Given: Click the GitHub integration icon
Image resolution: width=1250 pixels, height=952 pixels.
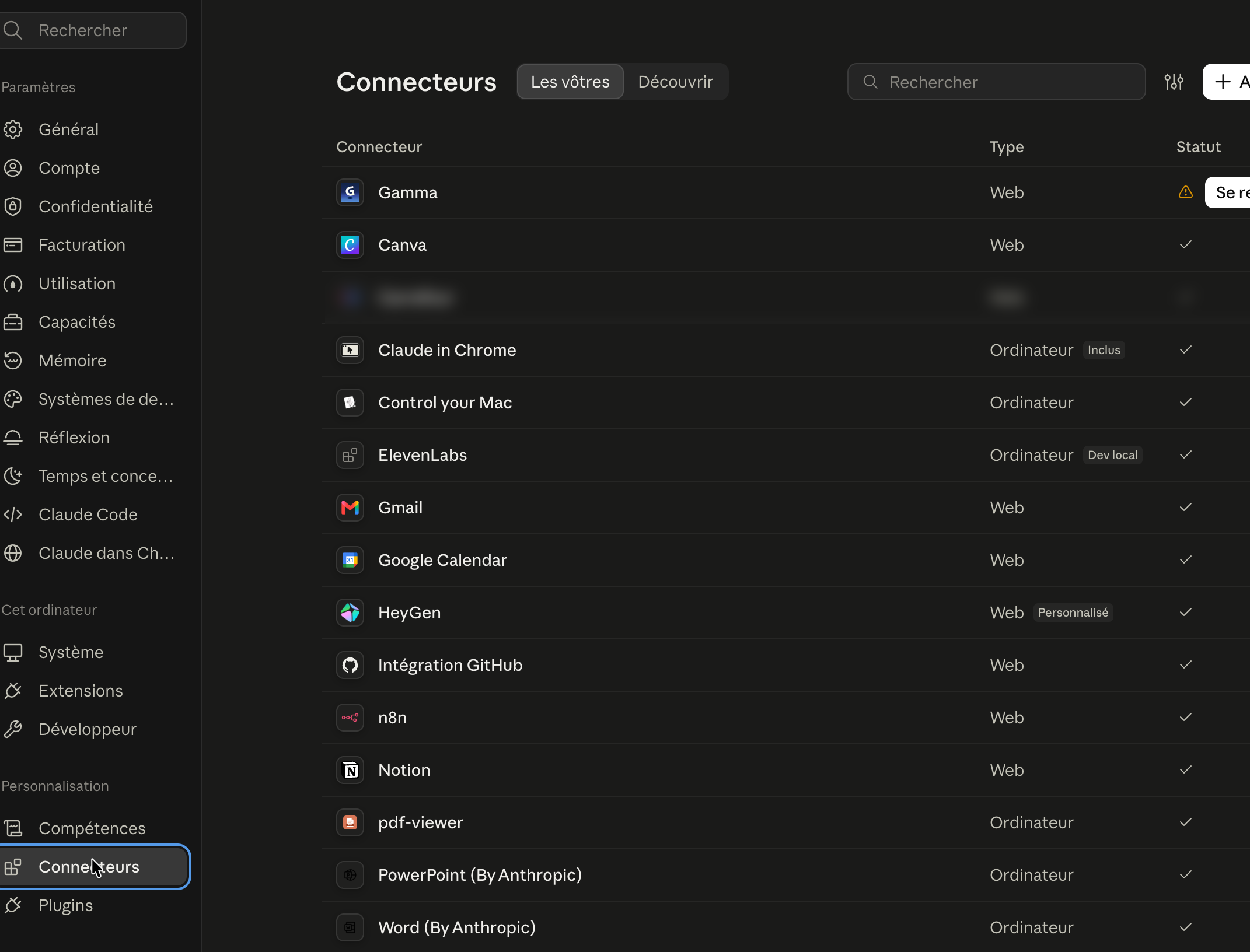Looking at the screenshot, I should [x=350, y=665].
